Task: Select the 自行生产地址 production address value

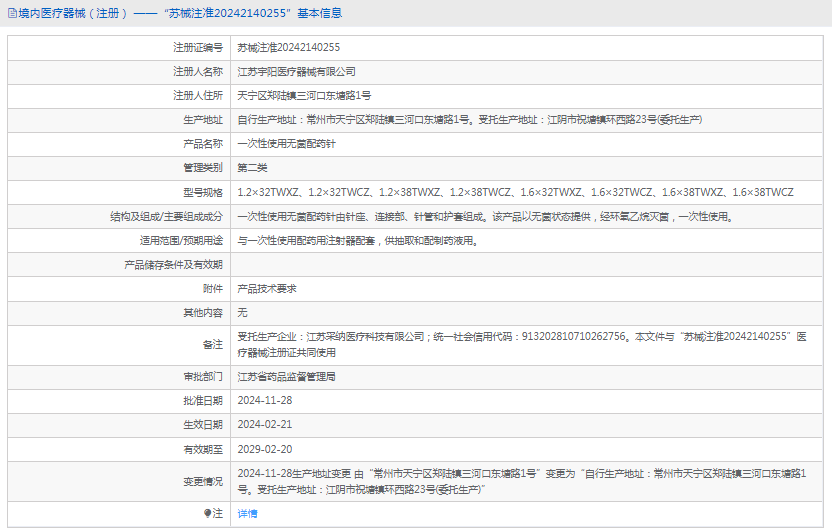Action: [x=470, y=120]
